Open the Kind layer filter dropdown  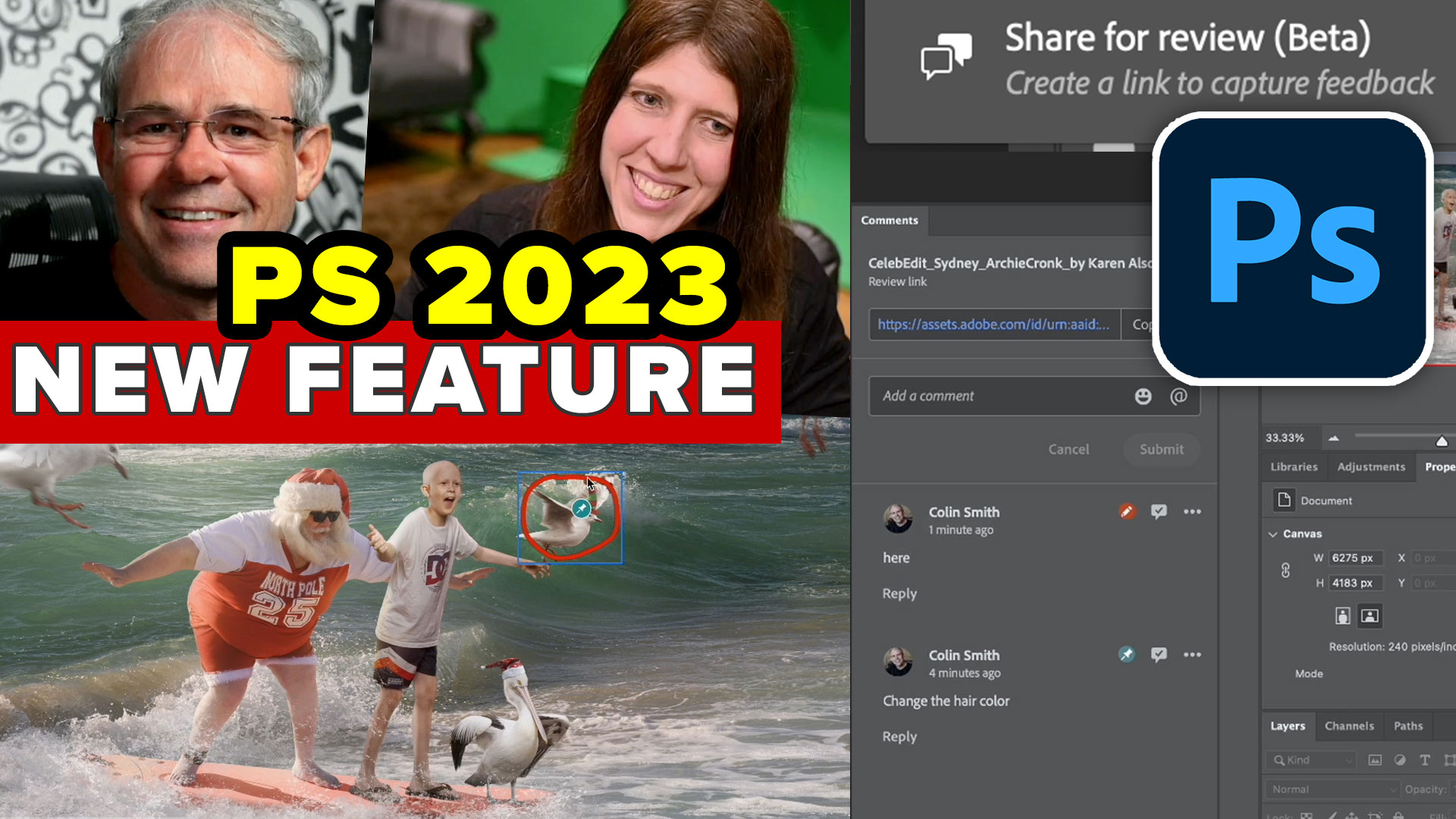1311,760
